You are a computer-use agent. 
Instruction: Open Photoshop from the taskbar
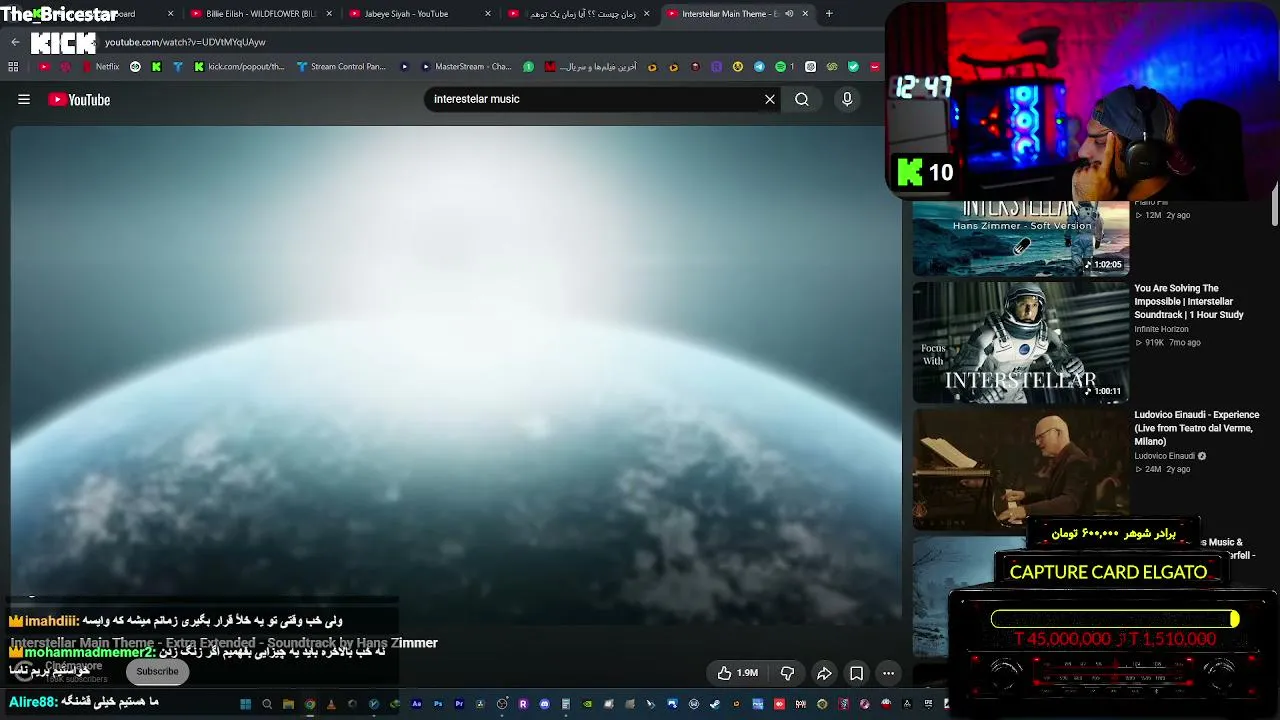[x=438, y=704]
